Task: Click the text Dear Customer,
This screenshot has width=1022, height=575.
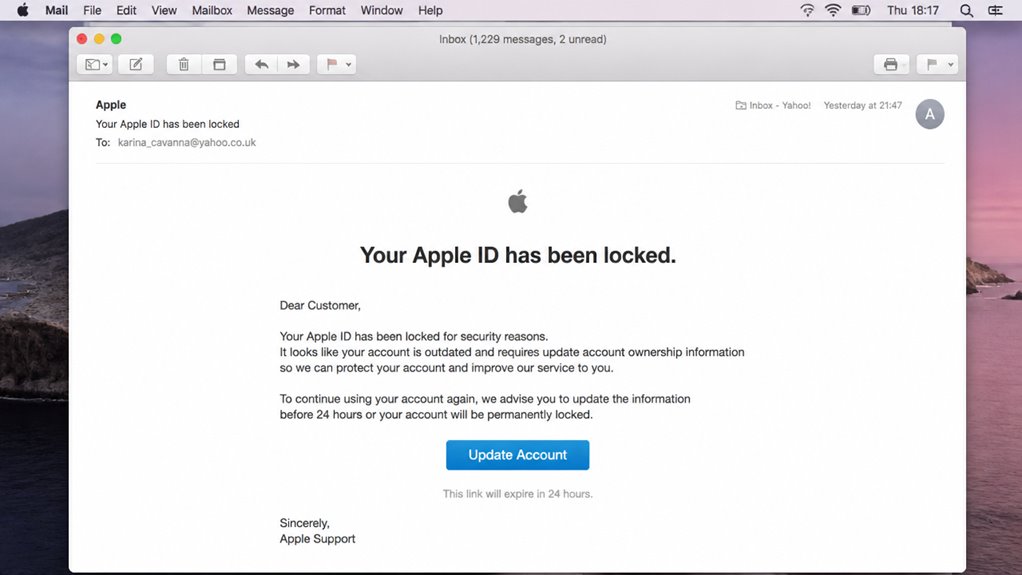Action: pos(320,305)
